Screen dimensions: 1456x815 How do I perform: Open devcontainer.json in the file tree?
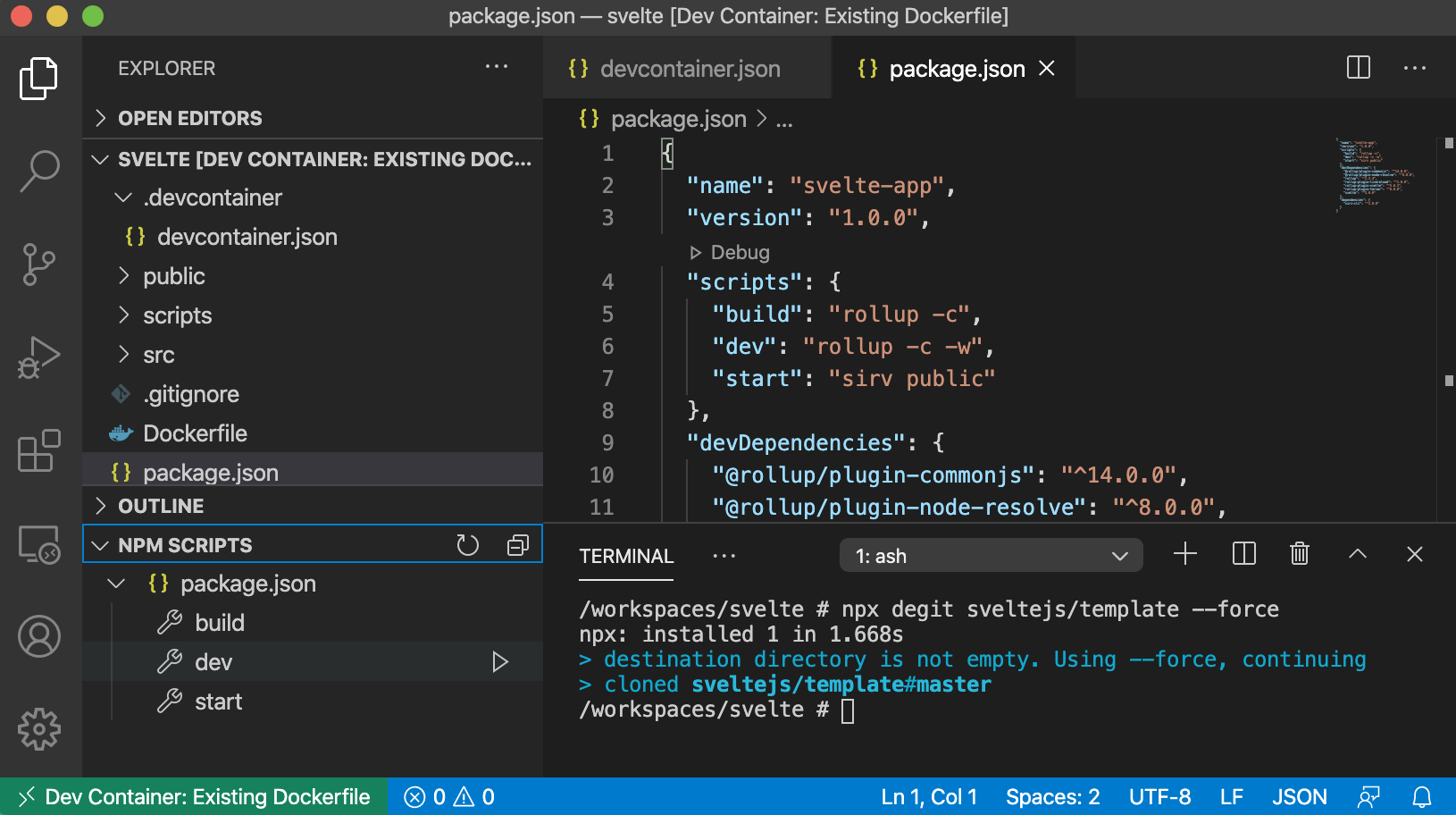313,237
